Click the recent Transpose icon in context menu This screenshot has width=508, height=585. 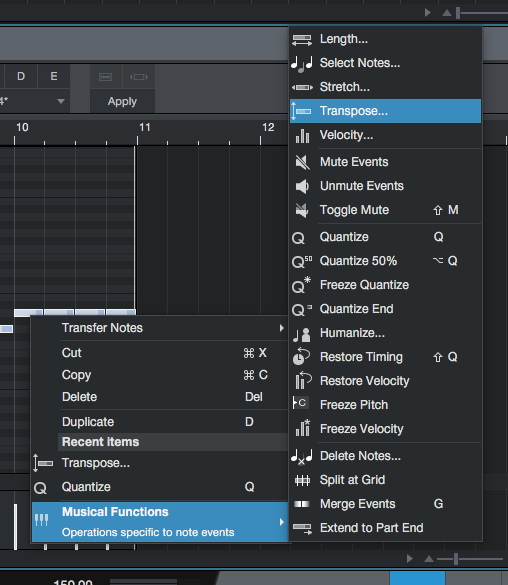(x=43, y=463)
